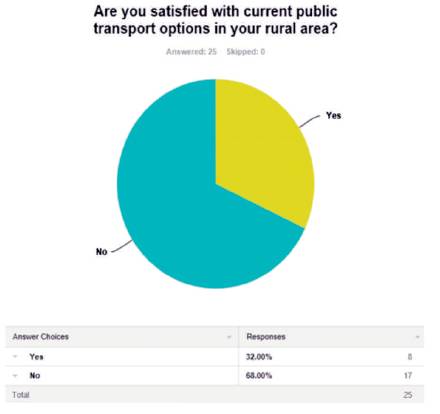Click the Answer Choices column header
The width and height of the screenshot is (440, 414).
[x=41, y=337]
